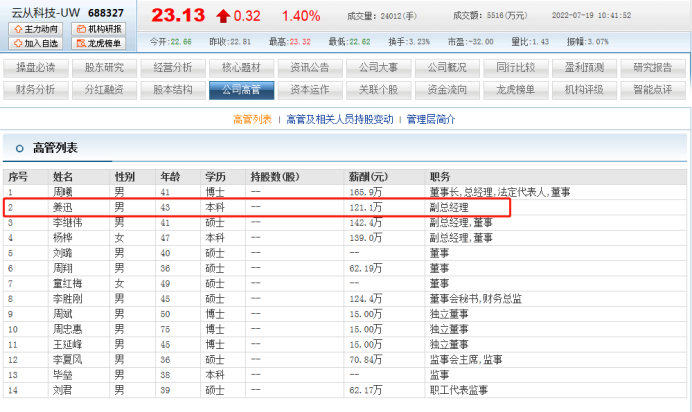Click name 毕垒 in row 13
The height and width of the screenshot is (412, 692).
click(63, 375)
